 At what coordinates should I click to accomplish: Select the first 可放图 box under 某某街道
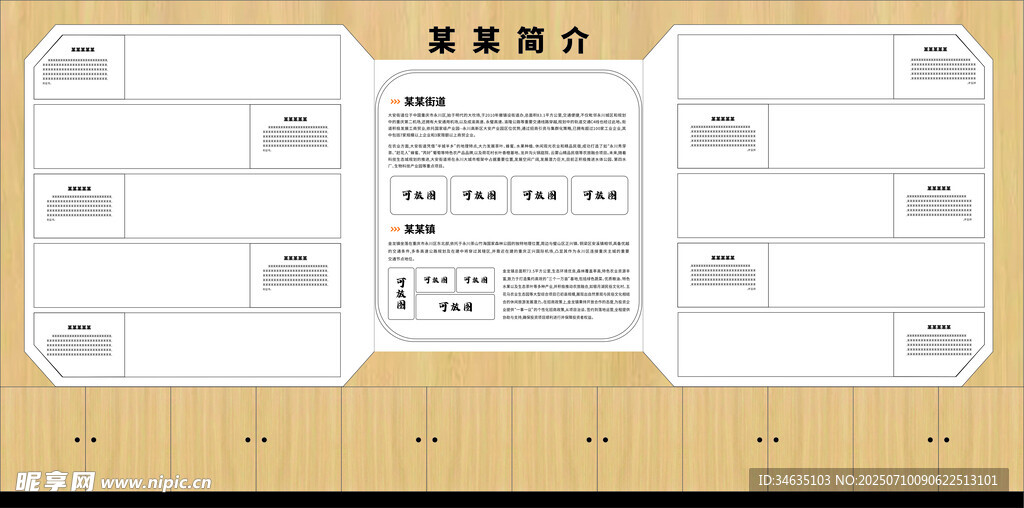[x=417, y=196]
